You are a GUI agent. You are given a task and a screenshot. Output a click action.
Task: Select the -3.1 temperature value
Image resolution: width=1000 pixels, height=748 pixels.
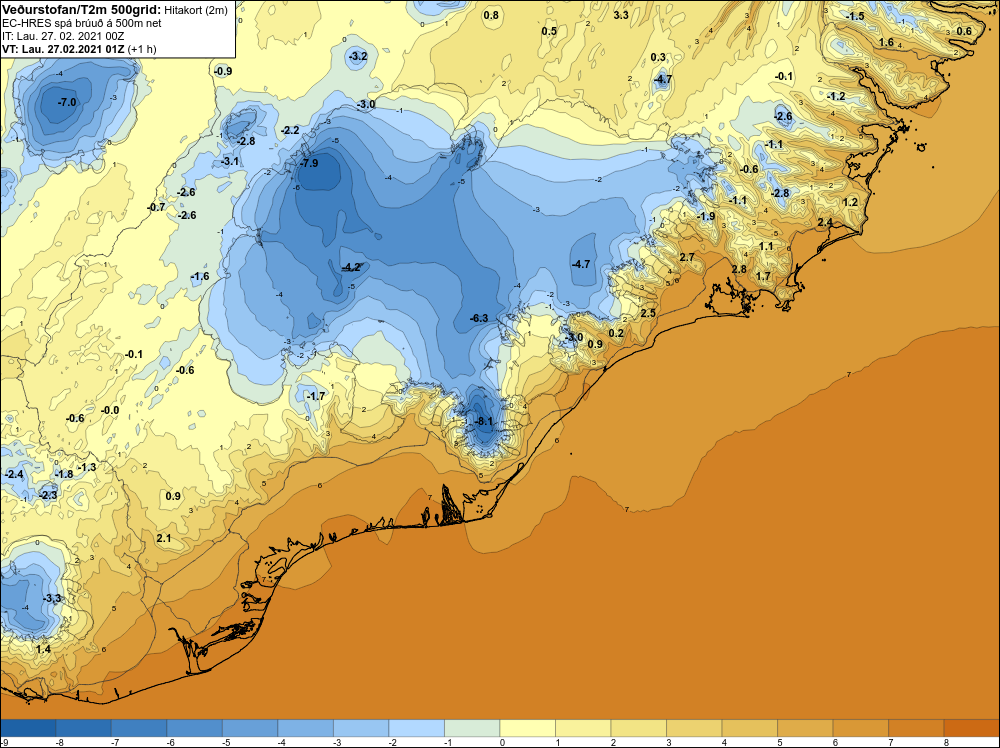pos(230,162)
